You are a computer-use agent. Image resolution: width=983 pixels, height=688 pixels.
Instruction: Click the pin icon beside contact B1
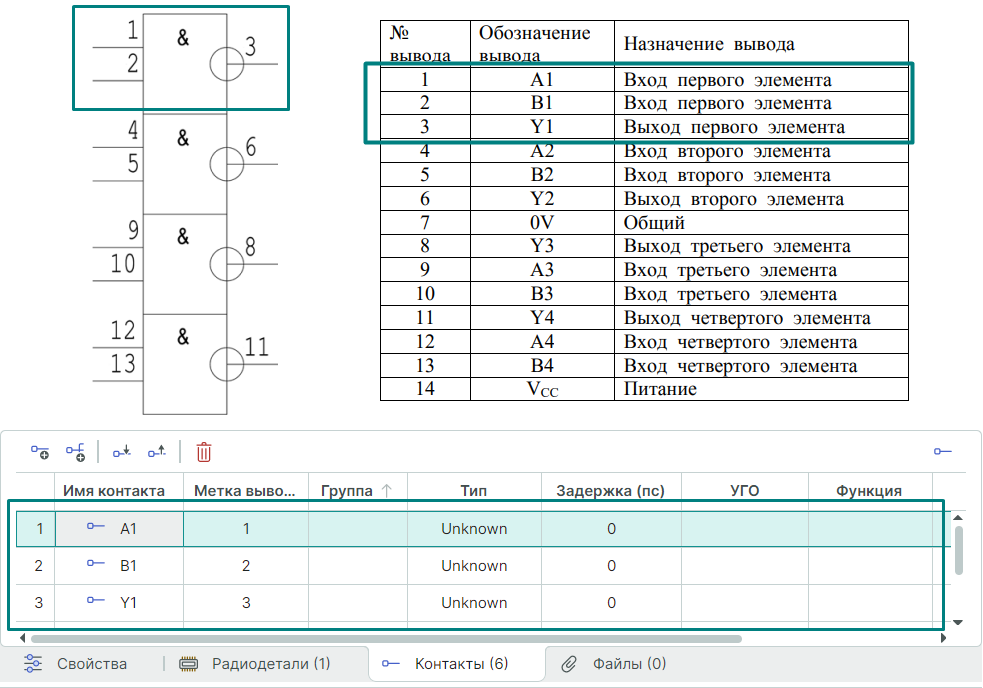click(x=96, y=565)
